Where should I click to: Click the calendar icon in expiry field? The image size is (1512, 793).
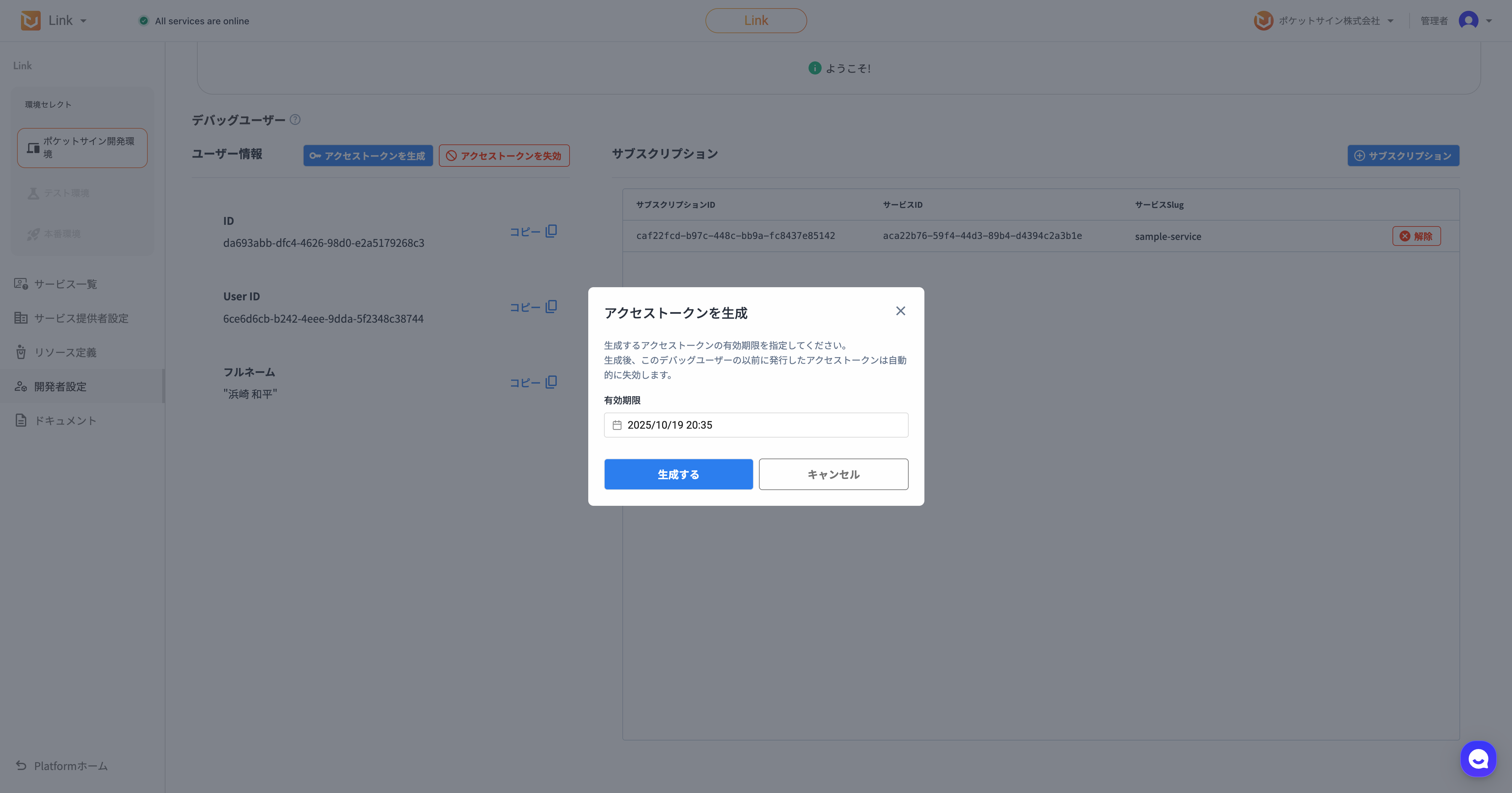click(617, 425)
